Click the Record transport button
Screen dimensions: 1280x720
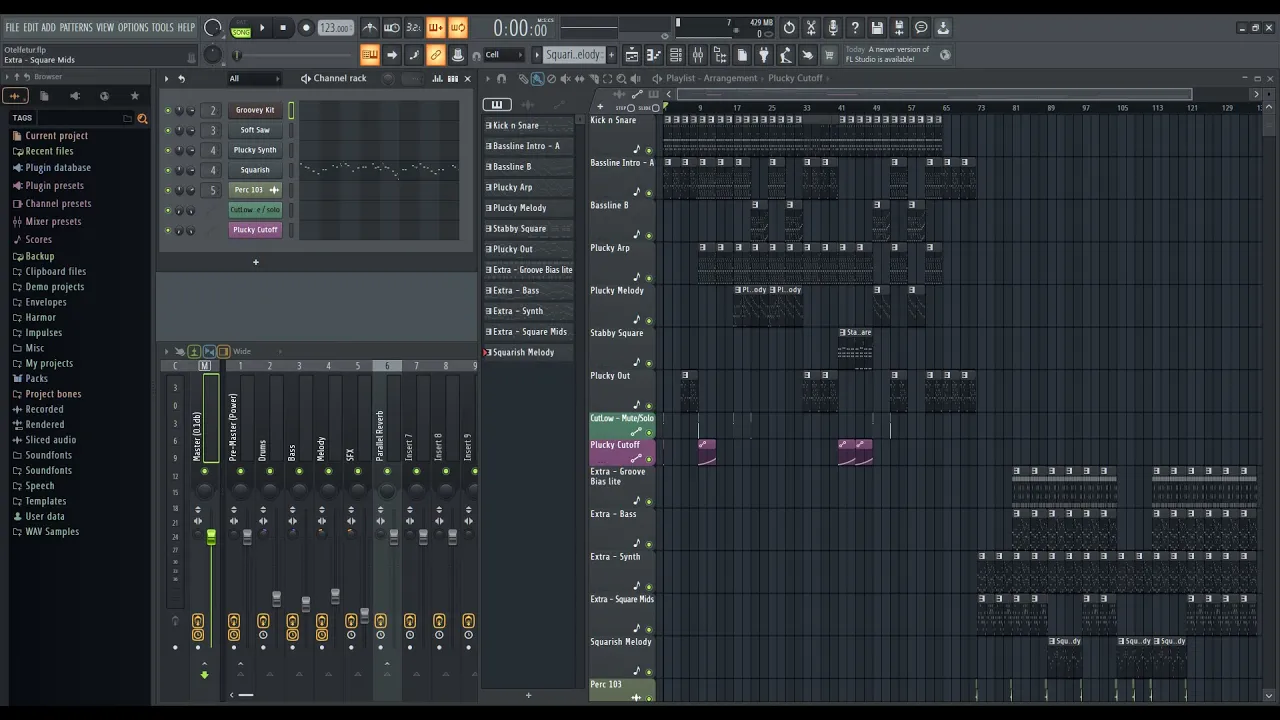[306, 28]
